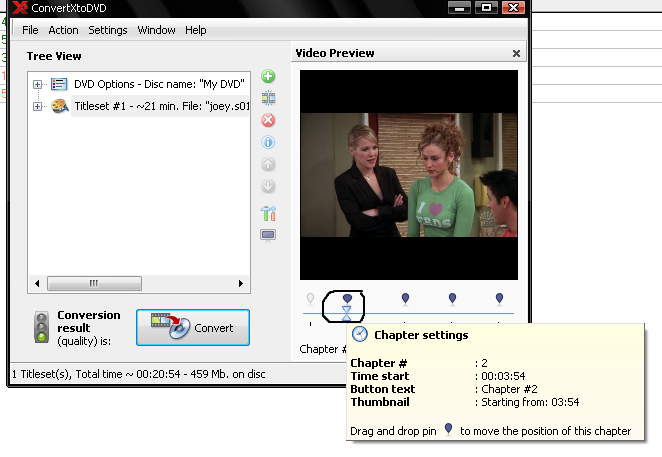The width and height of the screenshot is (662, 457).
Task: Click the Convert button
Action: click(193, 328)
